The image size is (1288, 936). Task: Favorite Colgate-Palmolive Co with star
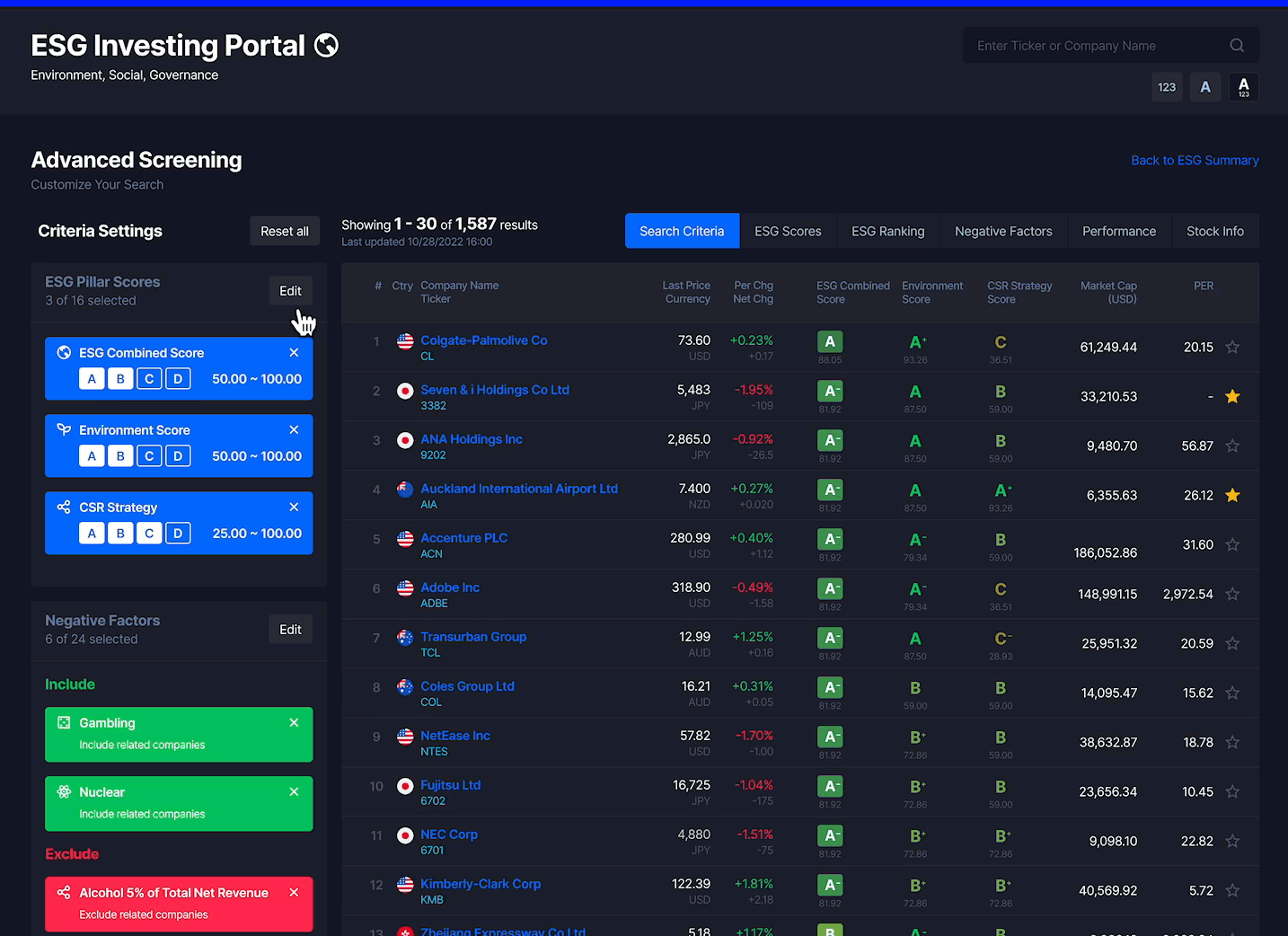click(1232, 347)
